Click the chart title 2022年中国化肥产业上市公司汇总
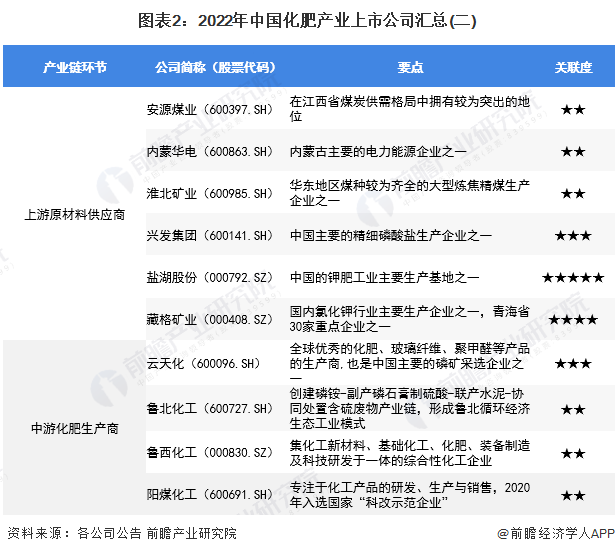Image resolution: width=615 pixels, height=554 pixels. tap(307, 18)
